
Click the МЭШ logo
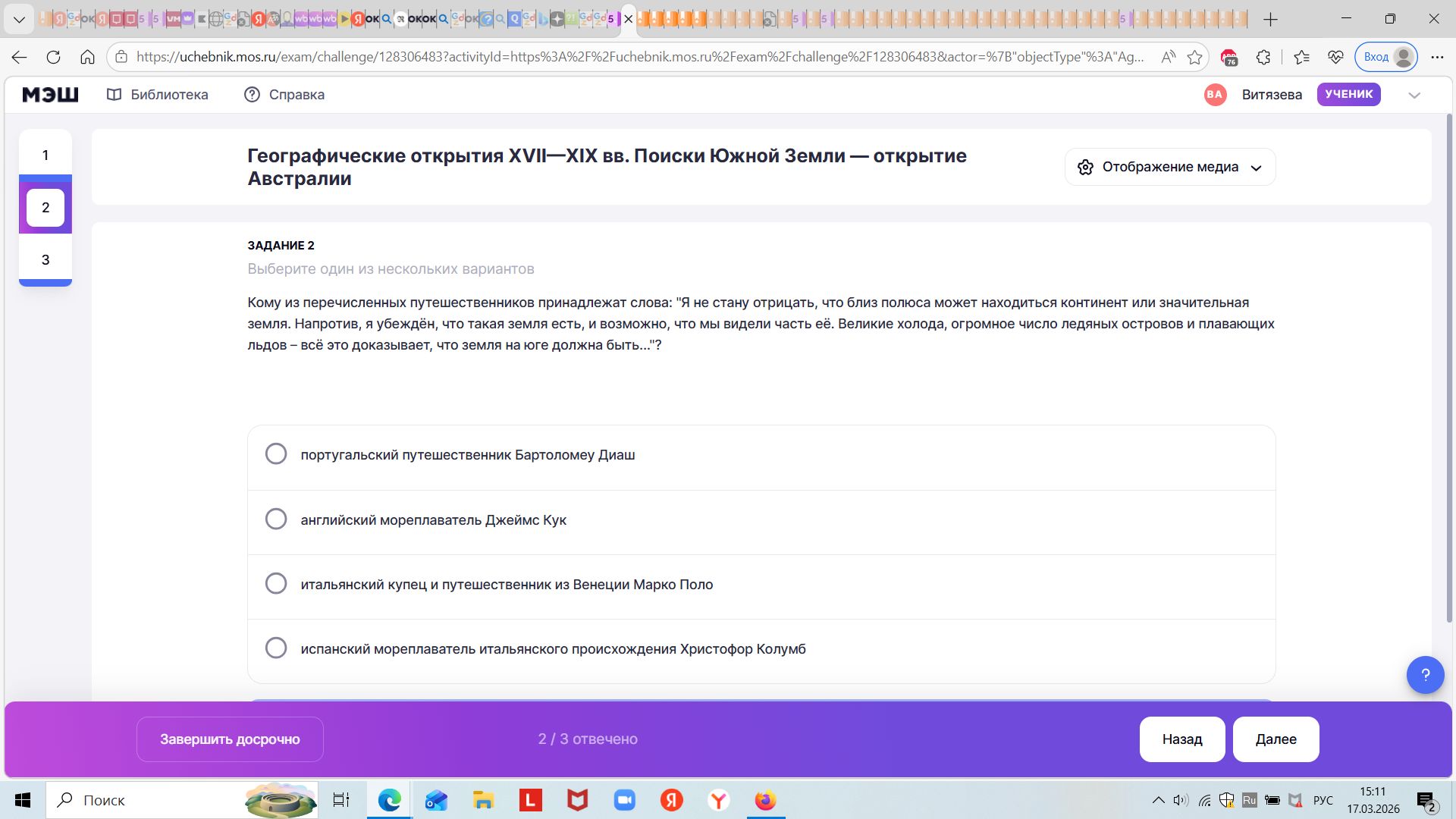[50, 95]
